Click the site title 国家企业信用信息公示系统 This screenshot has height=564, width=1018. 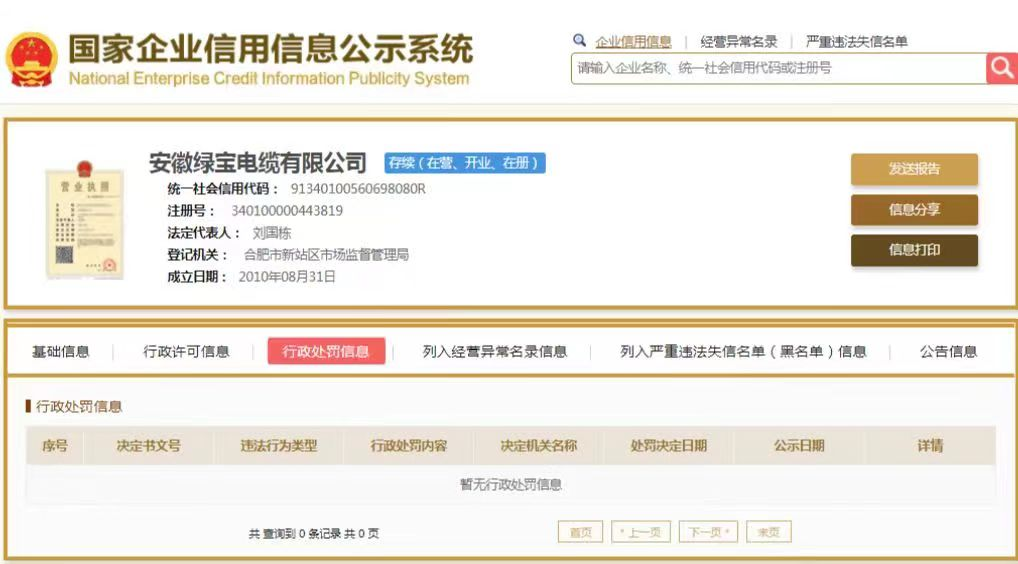[x=271, y=49]
